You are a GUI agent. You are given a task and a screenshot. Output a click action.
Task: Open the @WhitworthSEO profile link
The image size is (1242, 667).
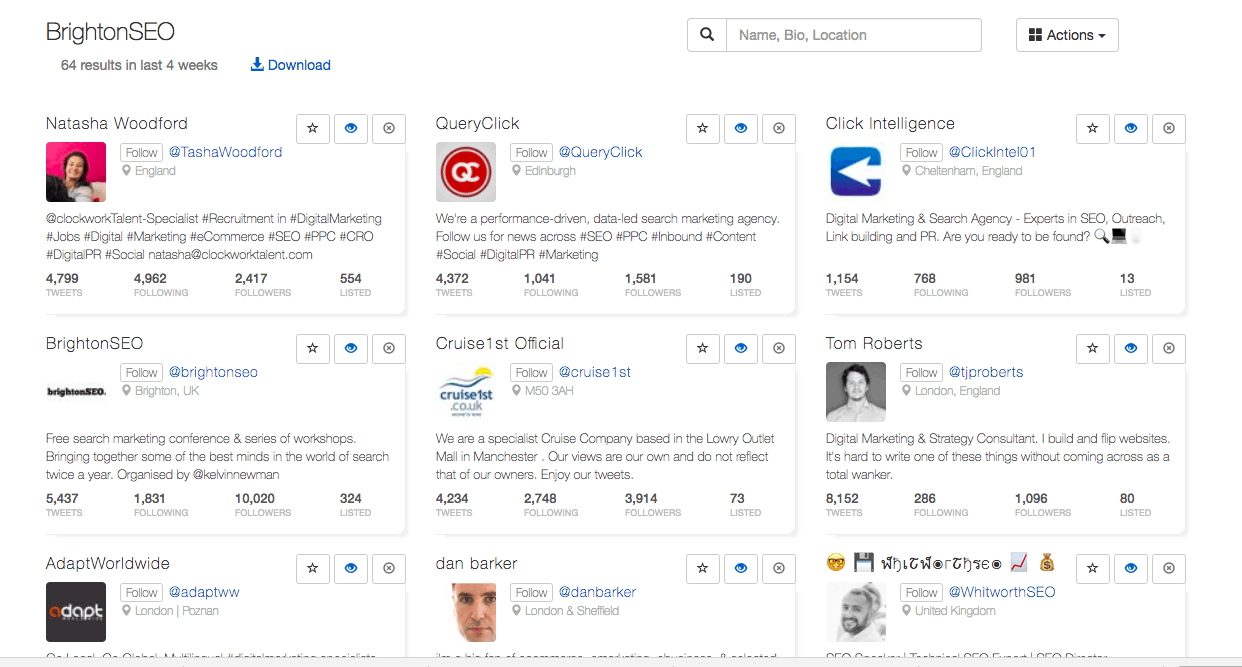(x=1001, y=592)
